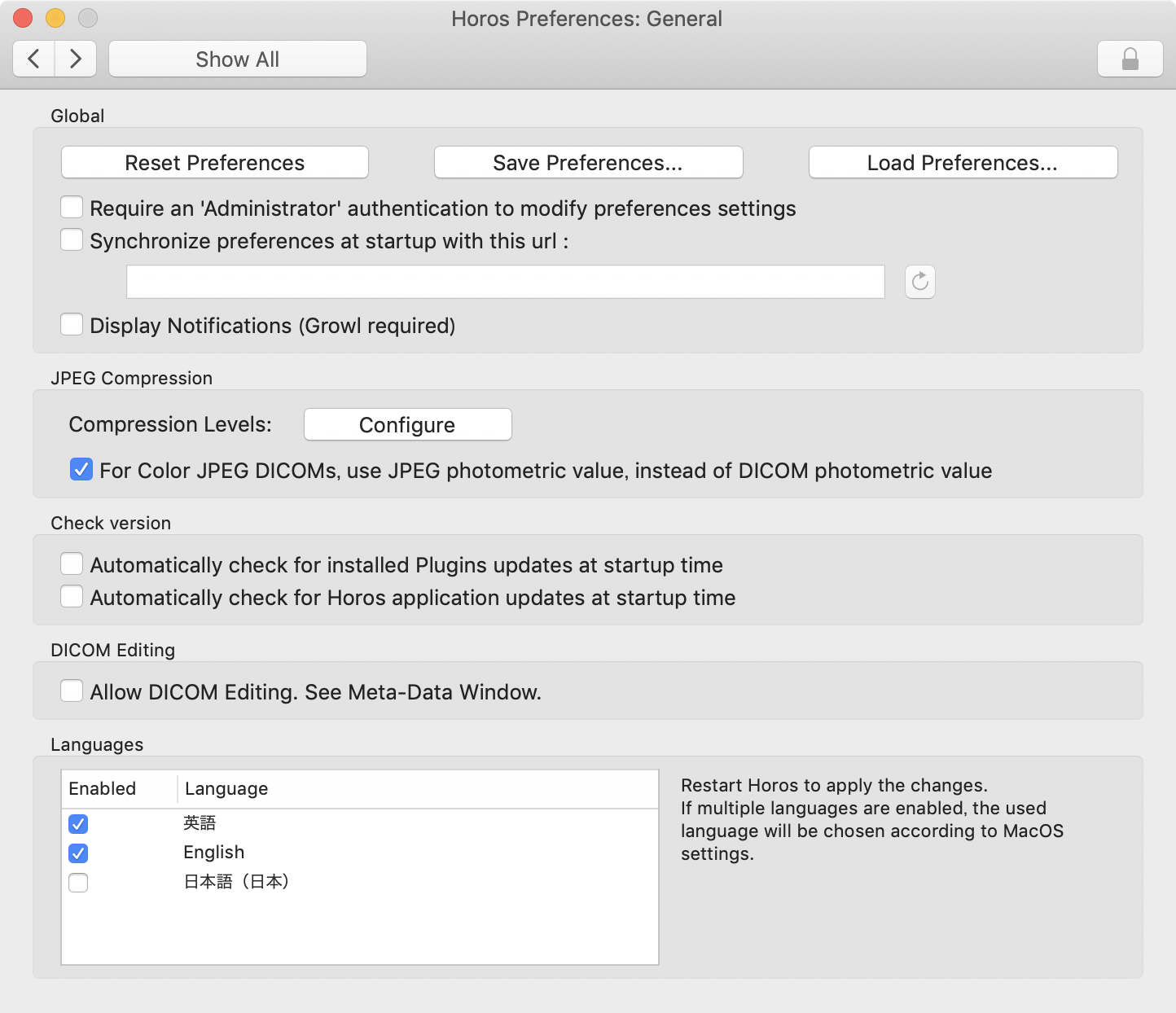
Task: Select the English row text
Action: (x=213, y=853)
